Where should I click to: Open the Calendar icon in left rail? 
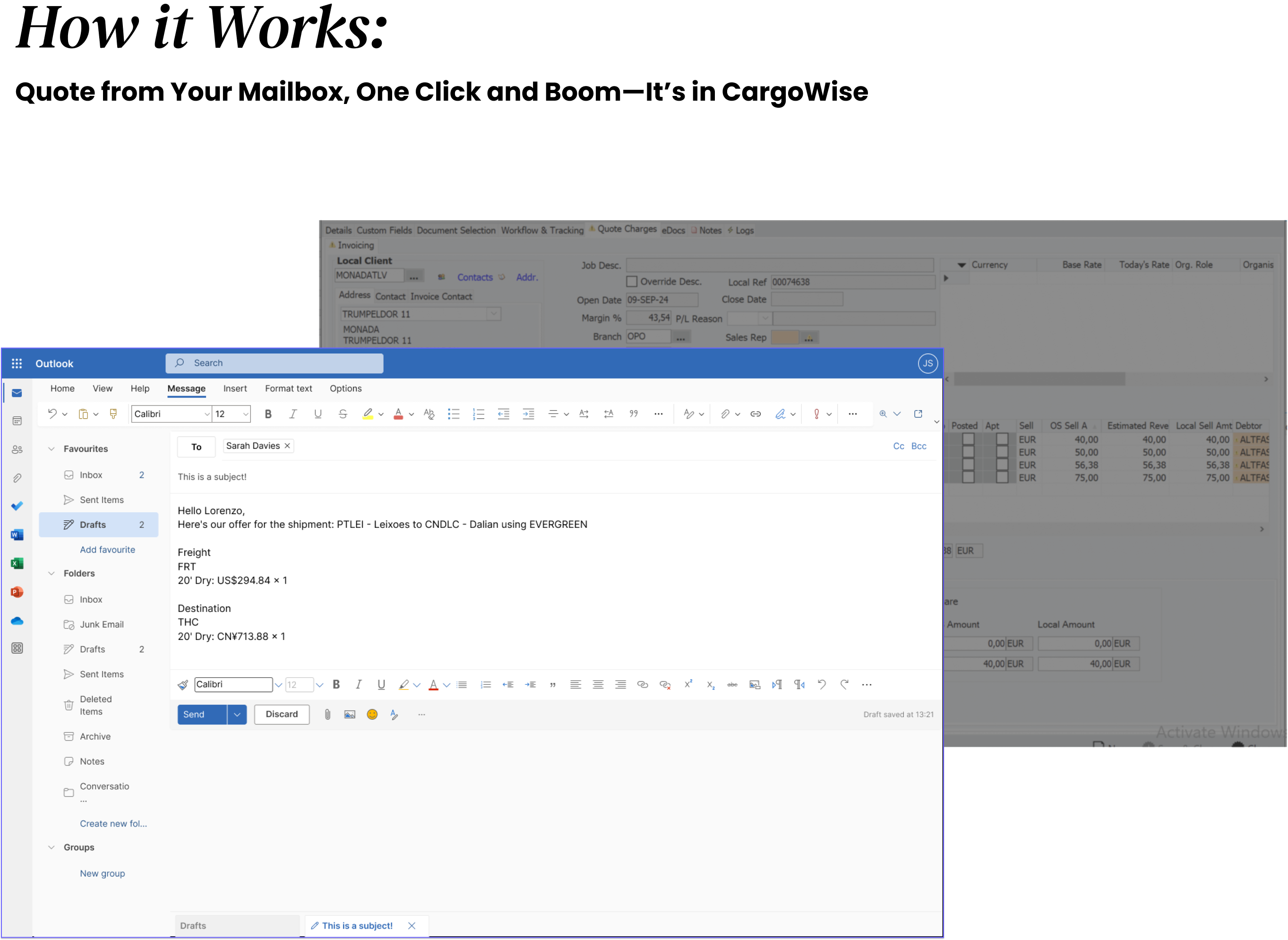17,421
